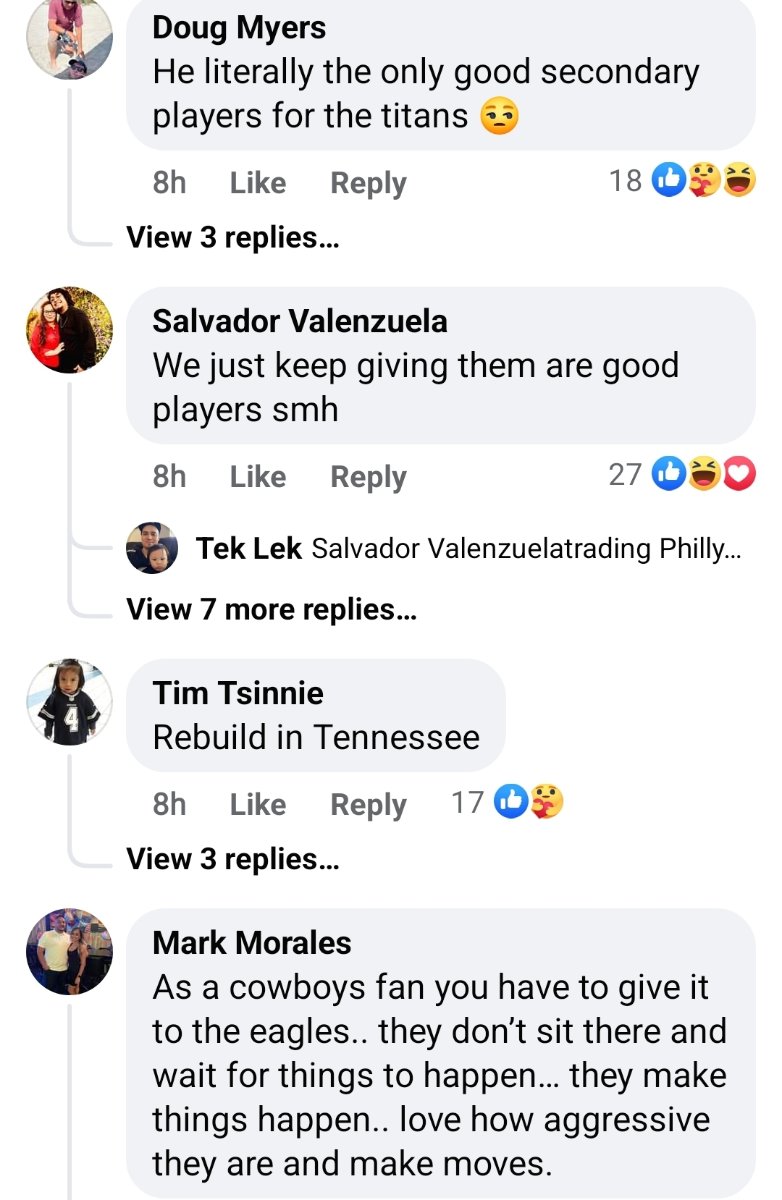
Task: Reply to Salvador Valenzuela's comment
Action: (x=368, y=477)
